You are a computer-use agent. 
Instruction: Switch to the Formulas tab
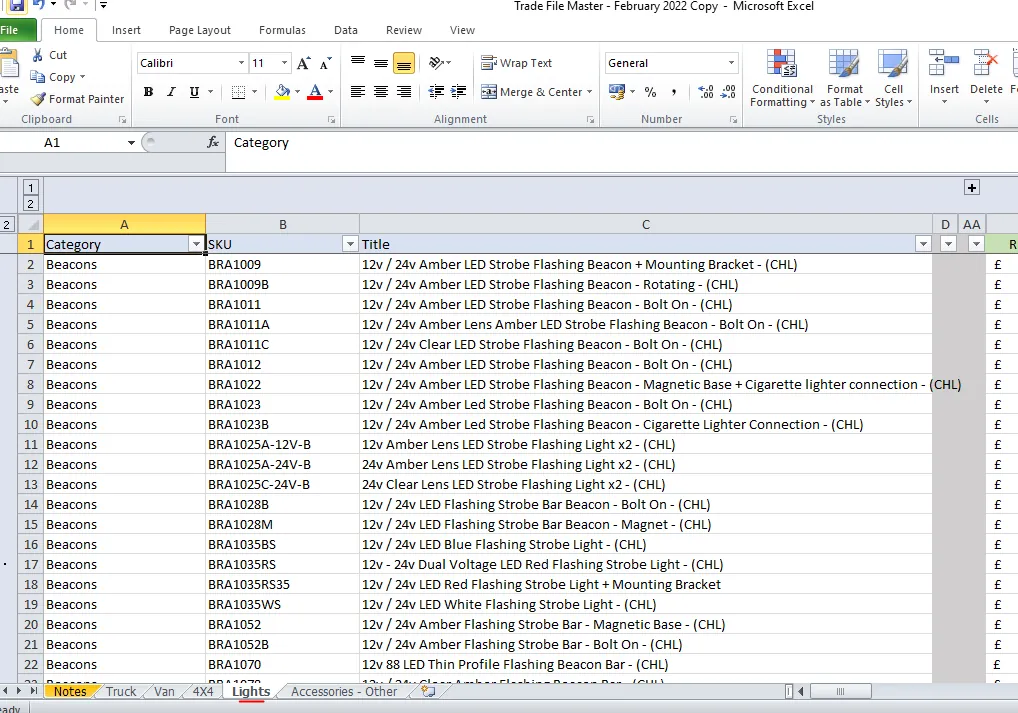click(x=282, y=31)
